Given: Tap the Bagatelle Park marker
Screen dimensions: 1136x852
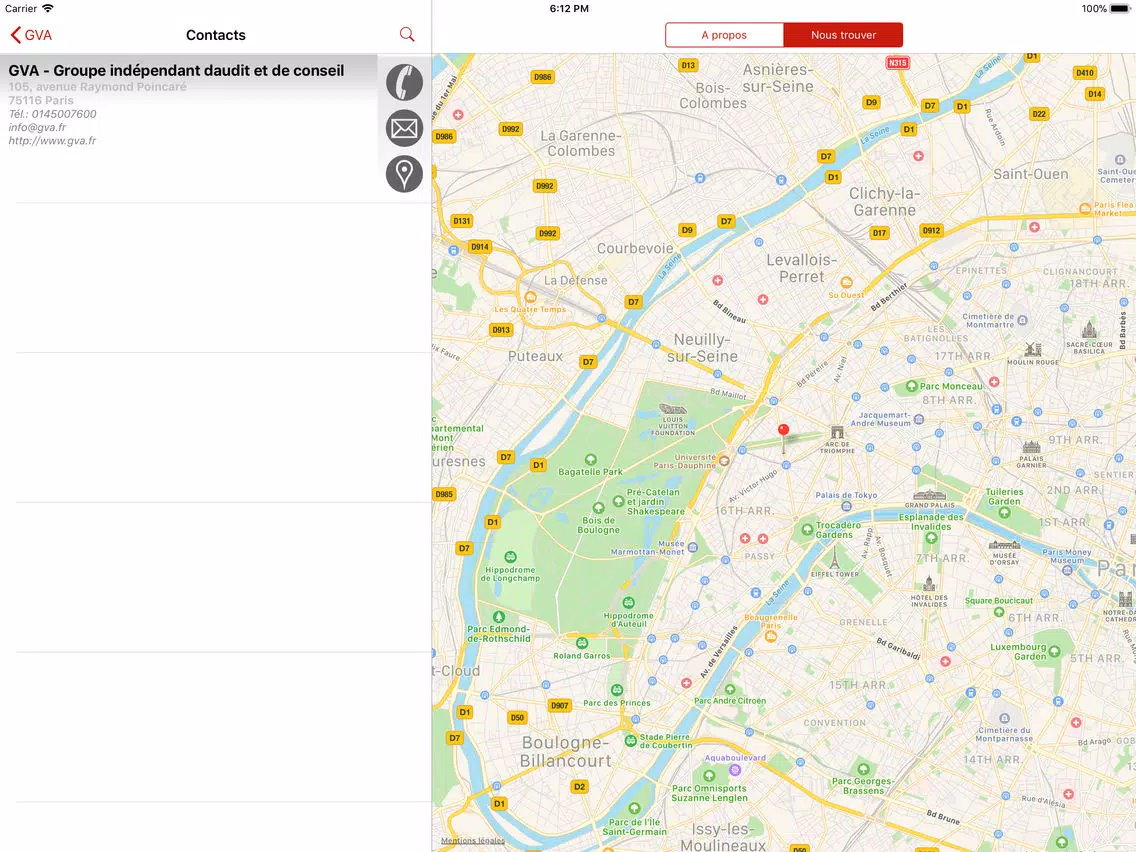Looking at the screenshot, I should 590,459.
